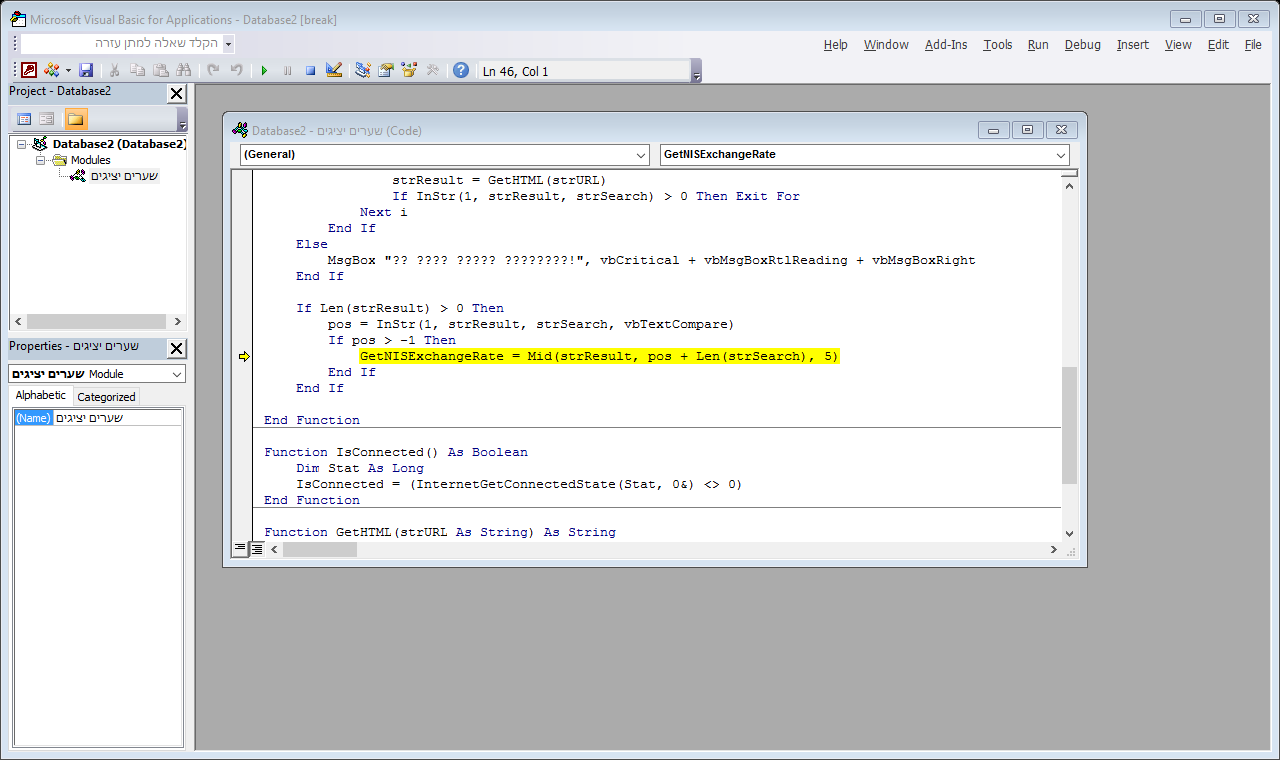Click the View Microsoft Access icon

pos(29,70)
